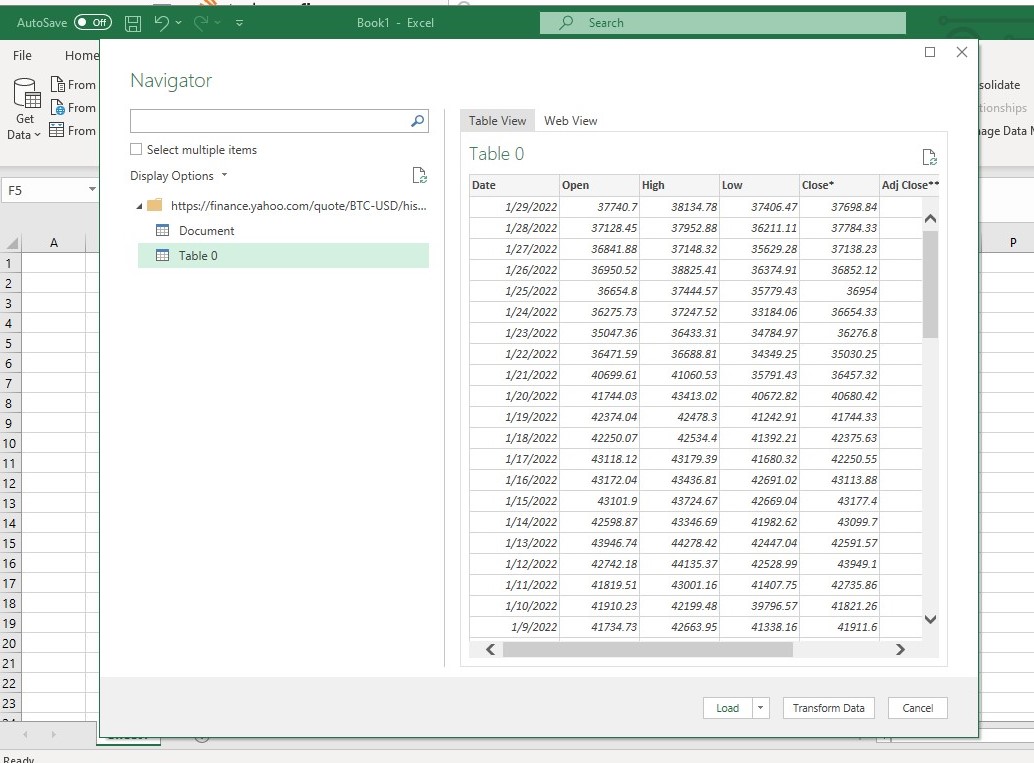Click the first From text/CSV icon
The image size is (1034, 763).
57,84
